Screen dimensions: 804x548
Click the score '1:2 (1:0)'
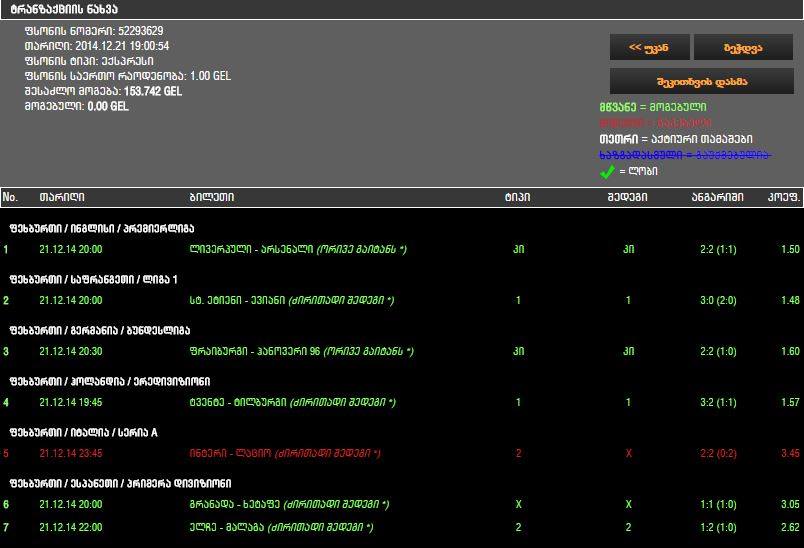pyautogui.click(x=718, y=527)
